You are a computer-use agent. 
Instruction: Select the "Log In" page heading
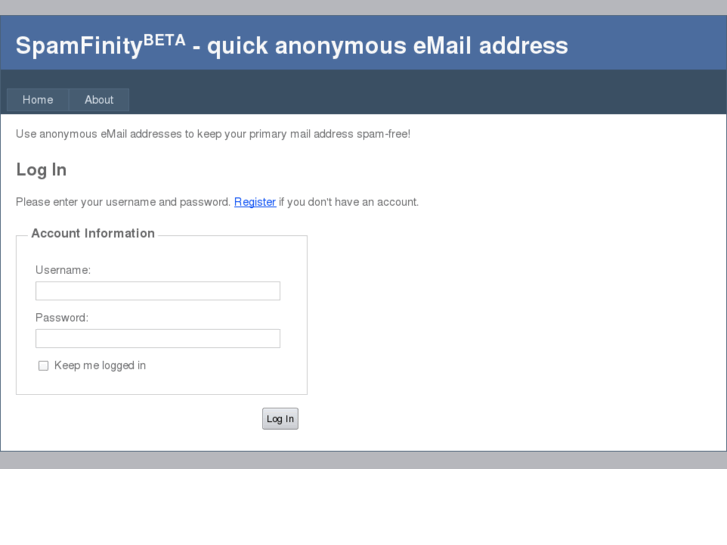[42, 170]
